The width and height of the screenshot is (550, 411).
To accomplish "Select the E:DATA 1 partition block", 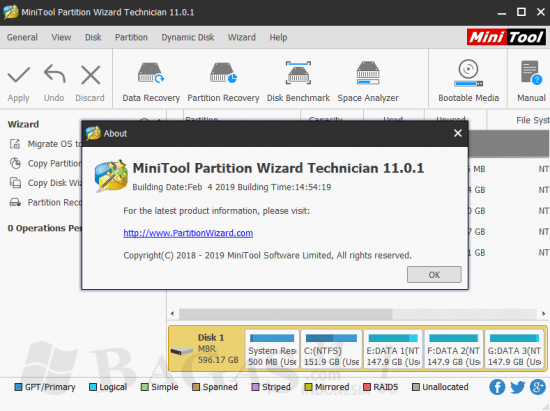I will click(x=393, y=349).
